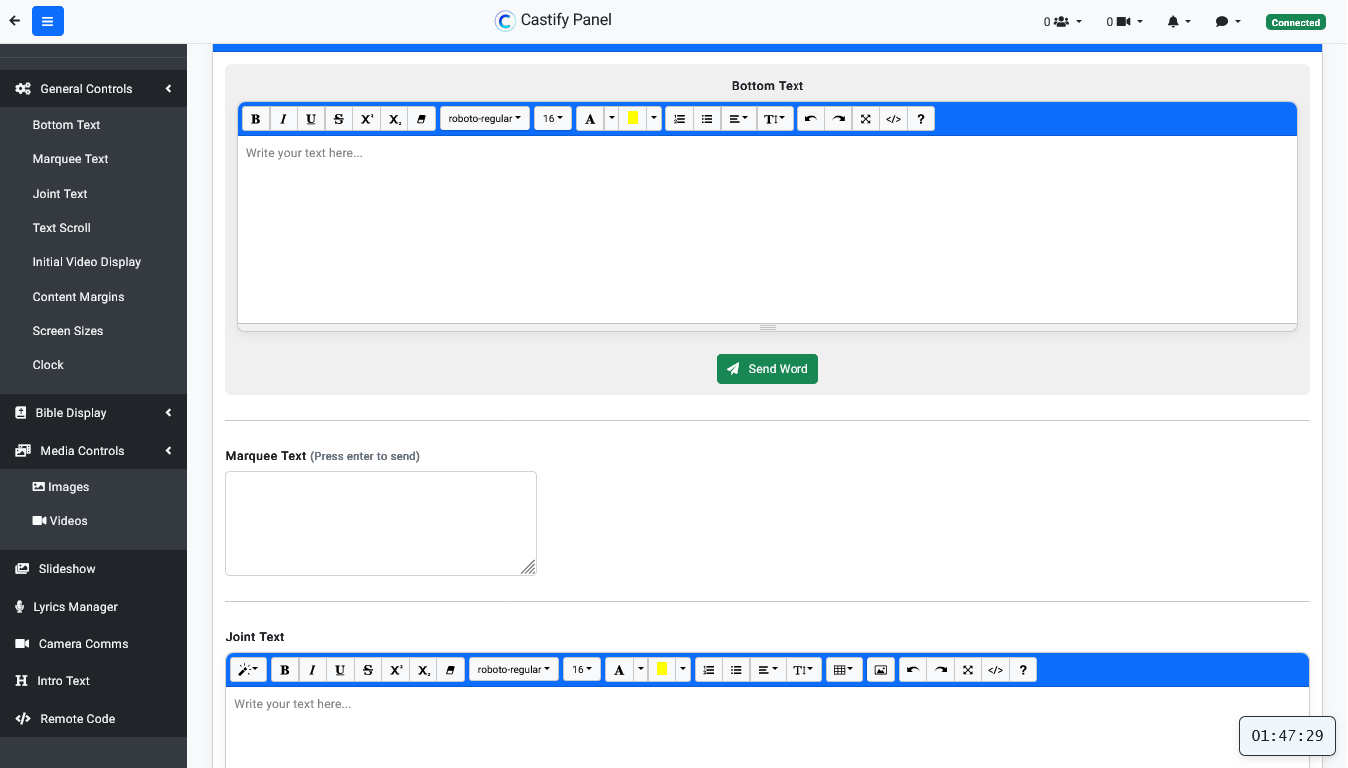Click the Send Word button

[767, 369]
